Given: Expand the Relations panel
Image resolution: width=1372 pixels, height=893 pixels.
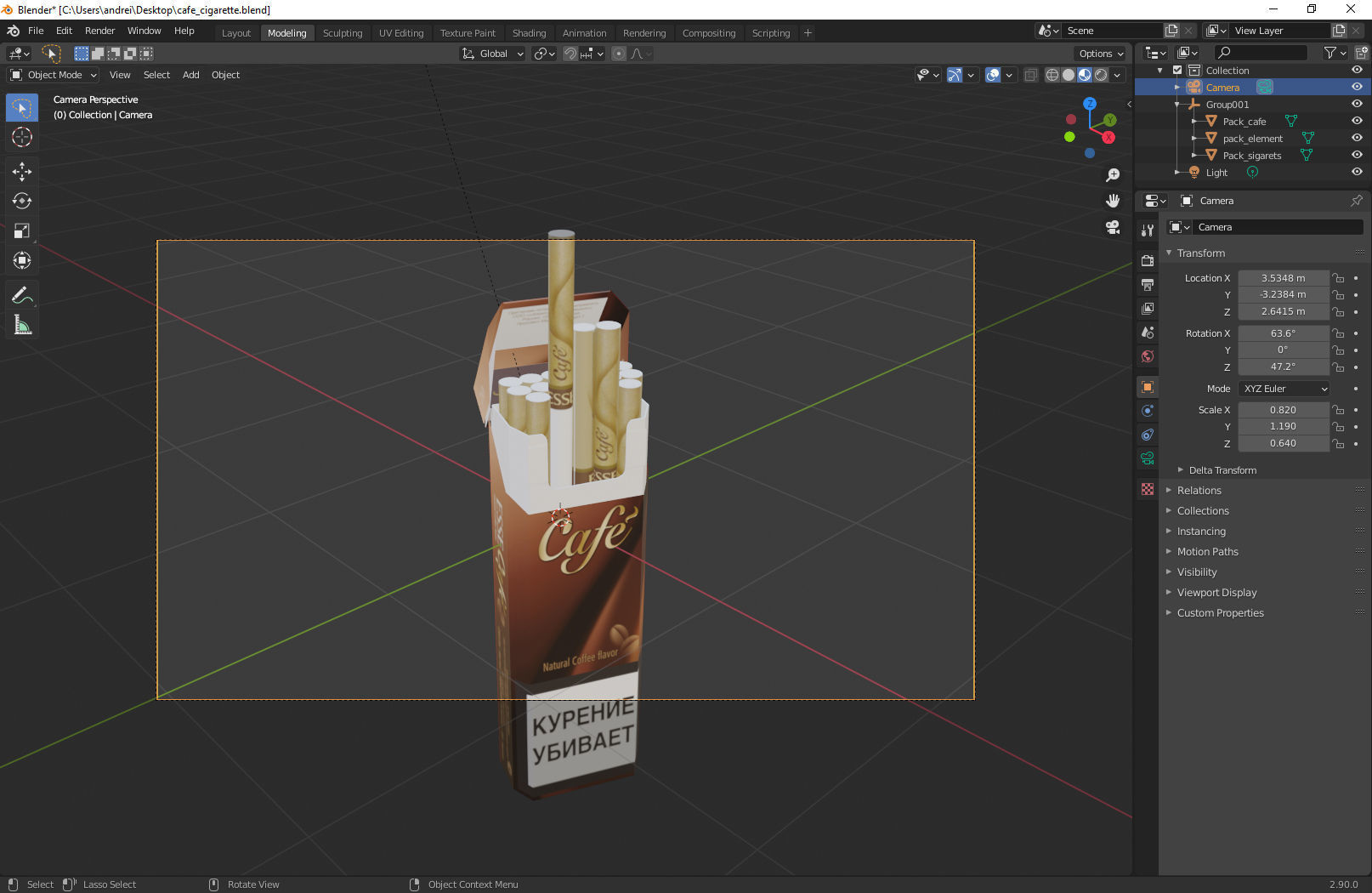Looking at the screenshot, I should [x=1169, y=490].
